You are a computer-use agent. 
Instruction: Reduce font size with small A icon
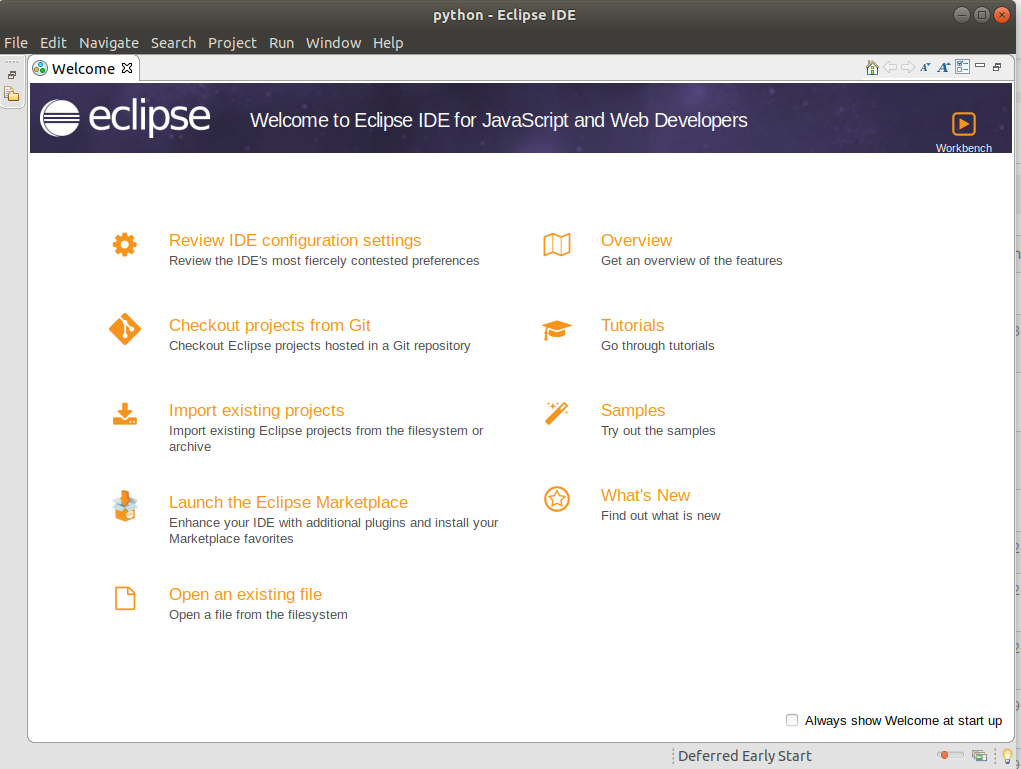[925, 67]
